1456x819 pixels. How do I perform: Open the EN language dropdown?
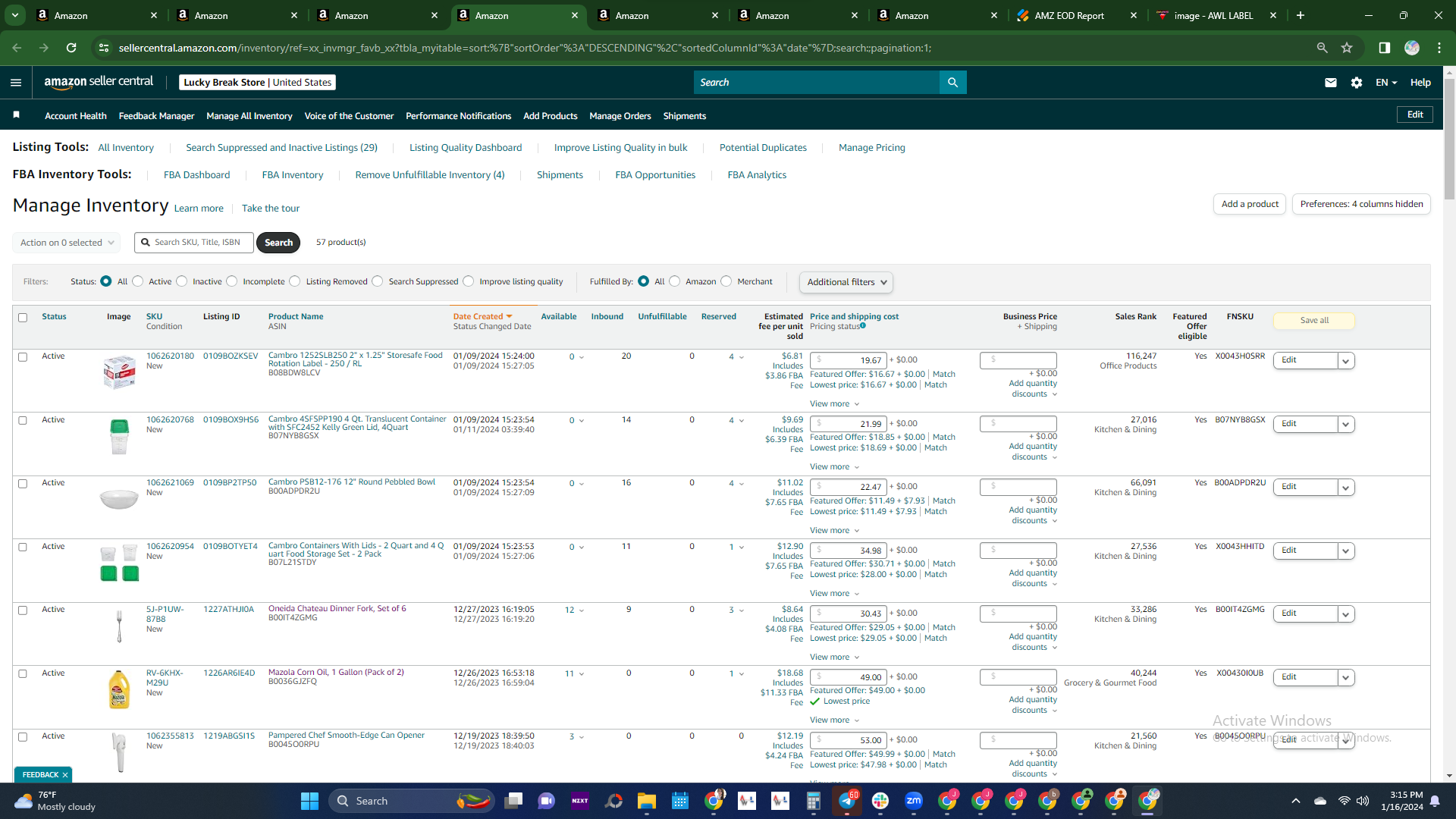tap(1386, 83)
